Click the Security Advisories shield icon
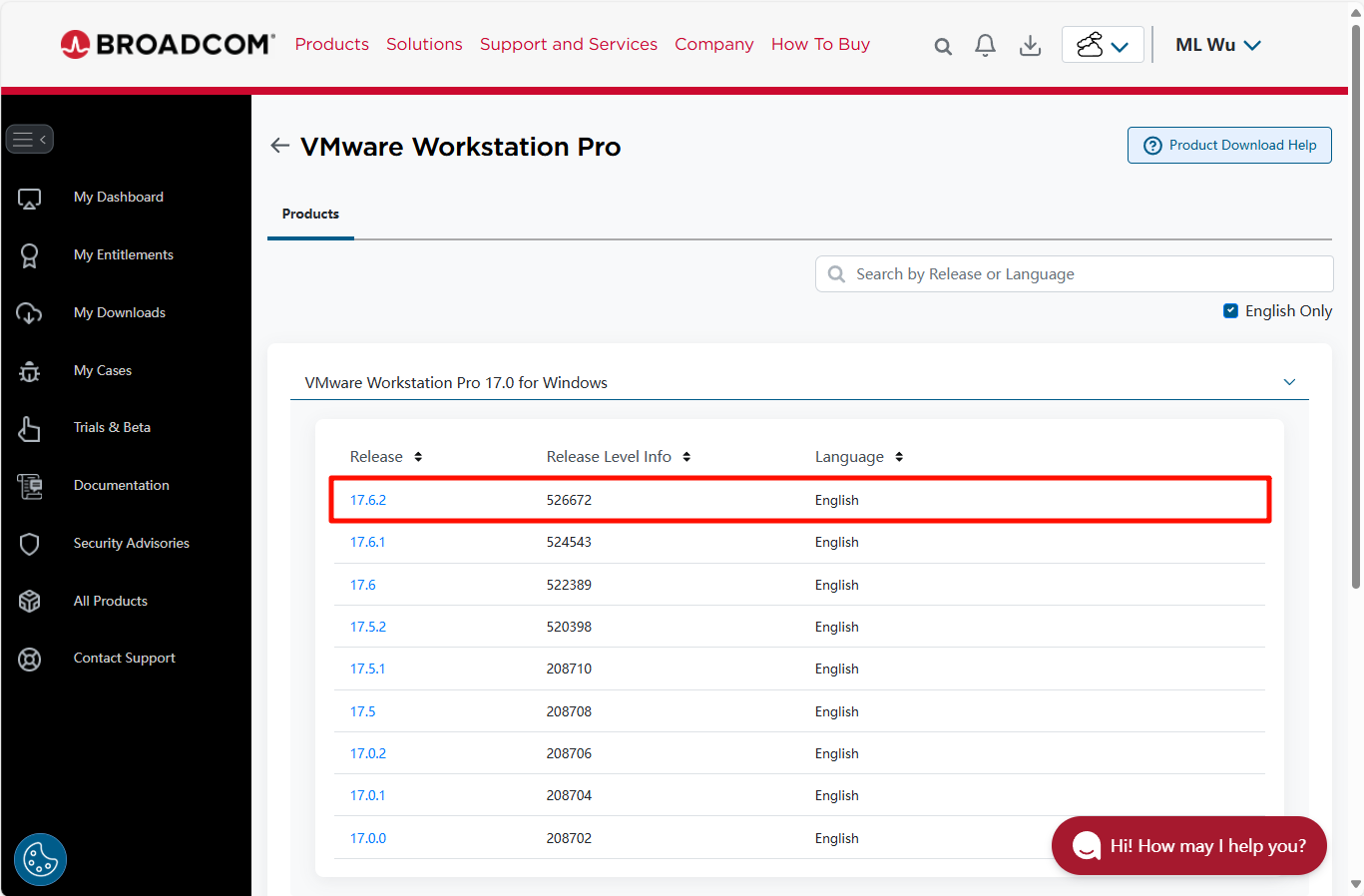Screen dimensions: 1364x896 tap(30, 544)
